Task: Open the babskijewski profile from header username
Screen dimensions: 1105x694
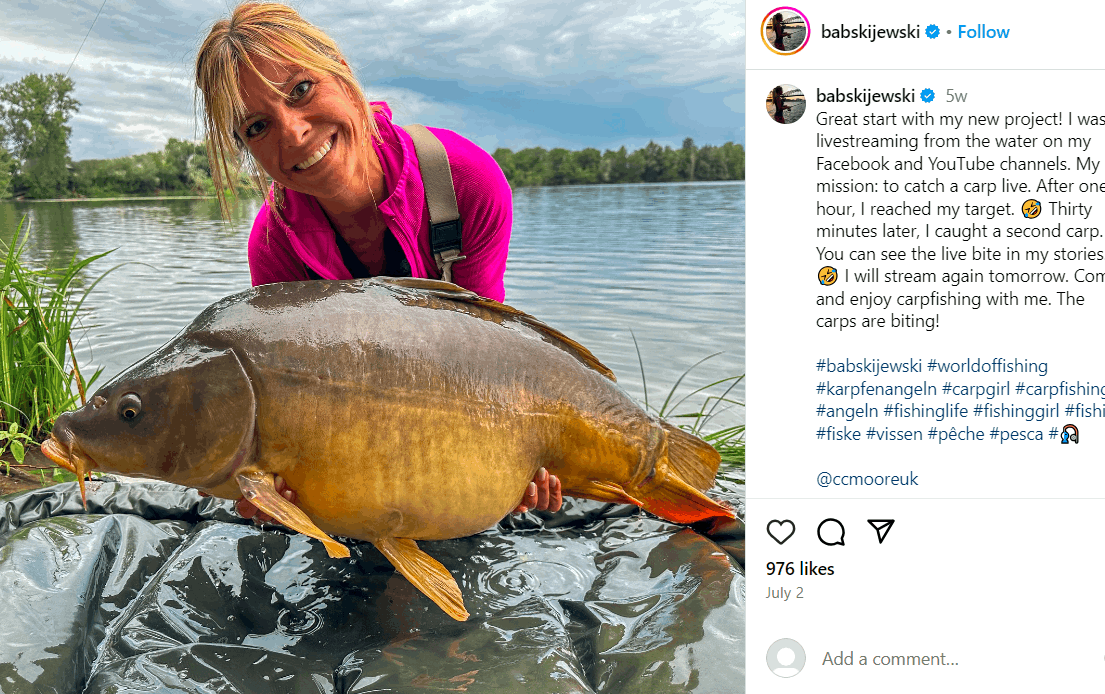Action: (x=870, y=32)
